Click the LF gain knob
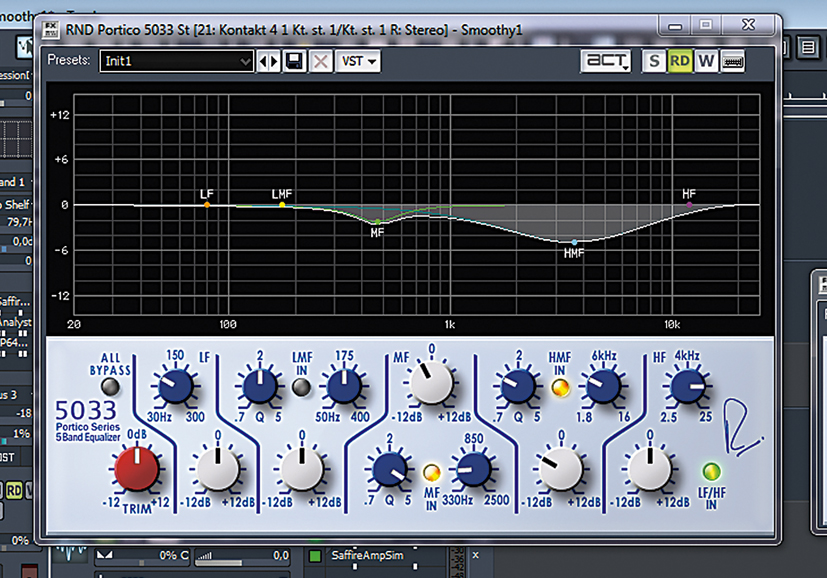 pos(217,468)
